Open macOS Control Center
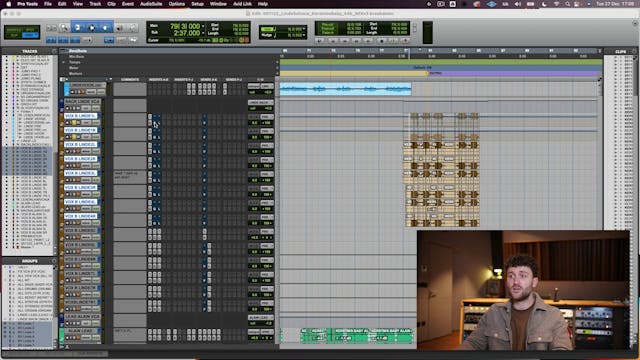Image resolution: width=640 pixels, height=360 pixels. pyautogui.click(x=577, y=4)
